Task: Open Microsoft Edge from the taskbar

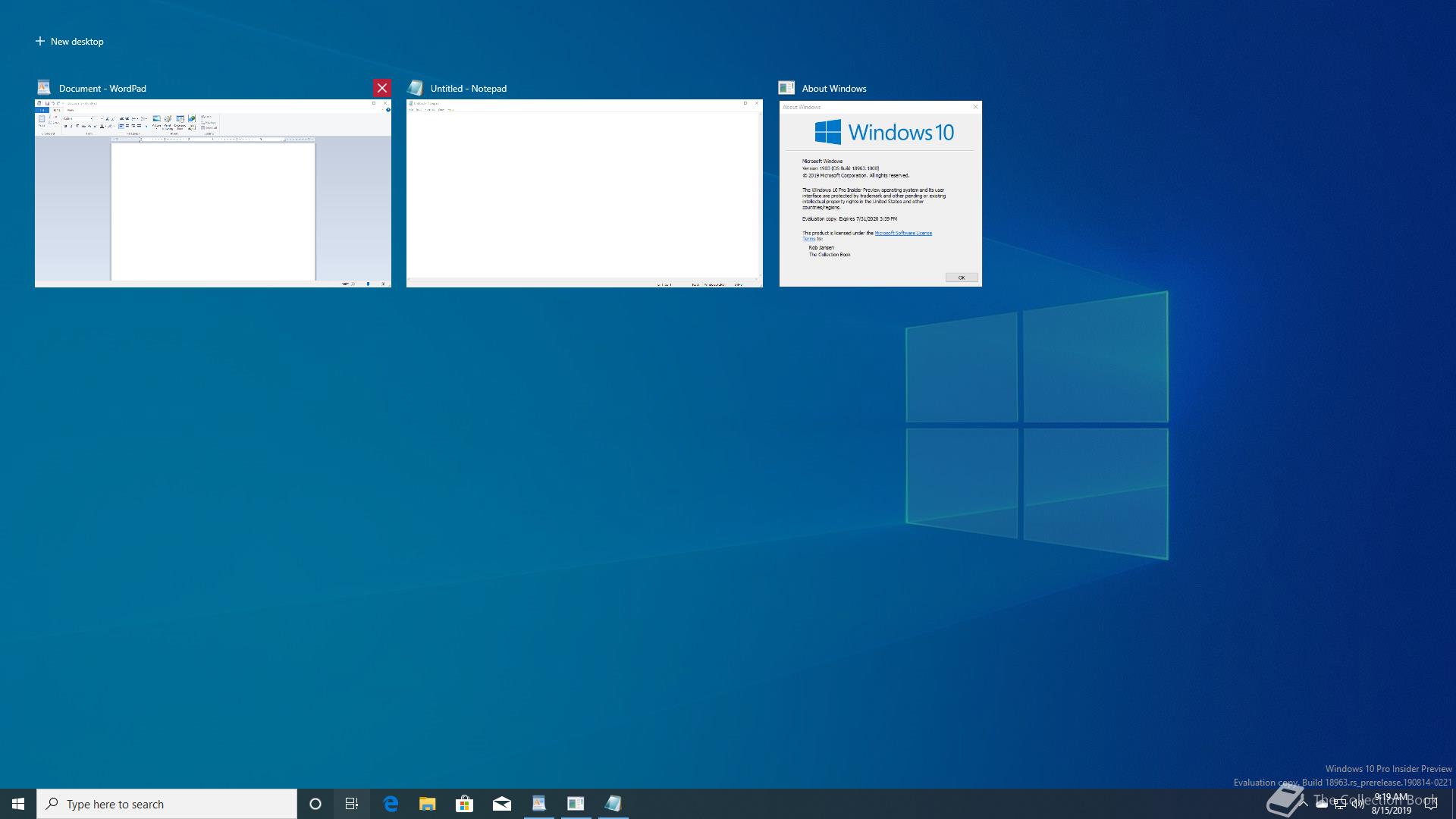Action: (x=391, y=804)
